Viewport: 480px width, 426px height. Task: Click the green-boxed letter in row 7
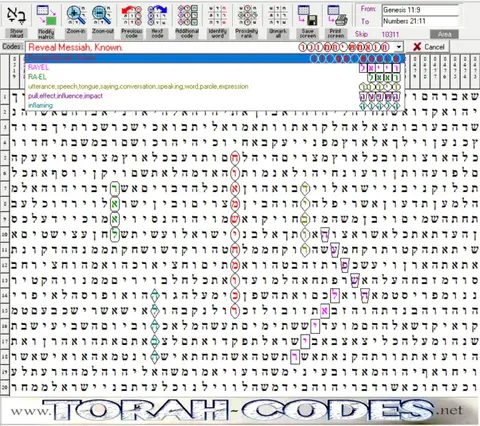[x=115, y=188]
